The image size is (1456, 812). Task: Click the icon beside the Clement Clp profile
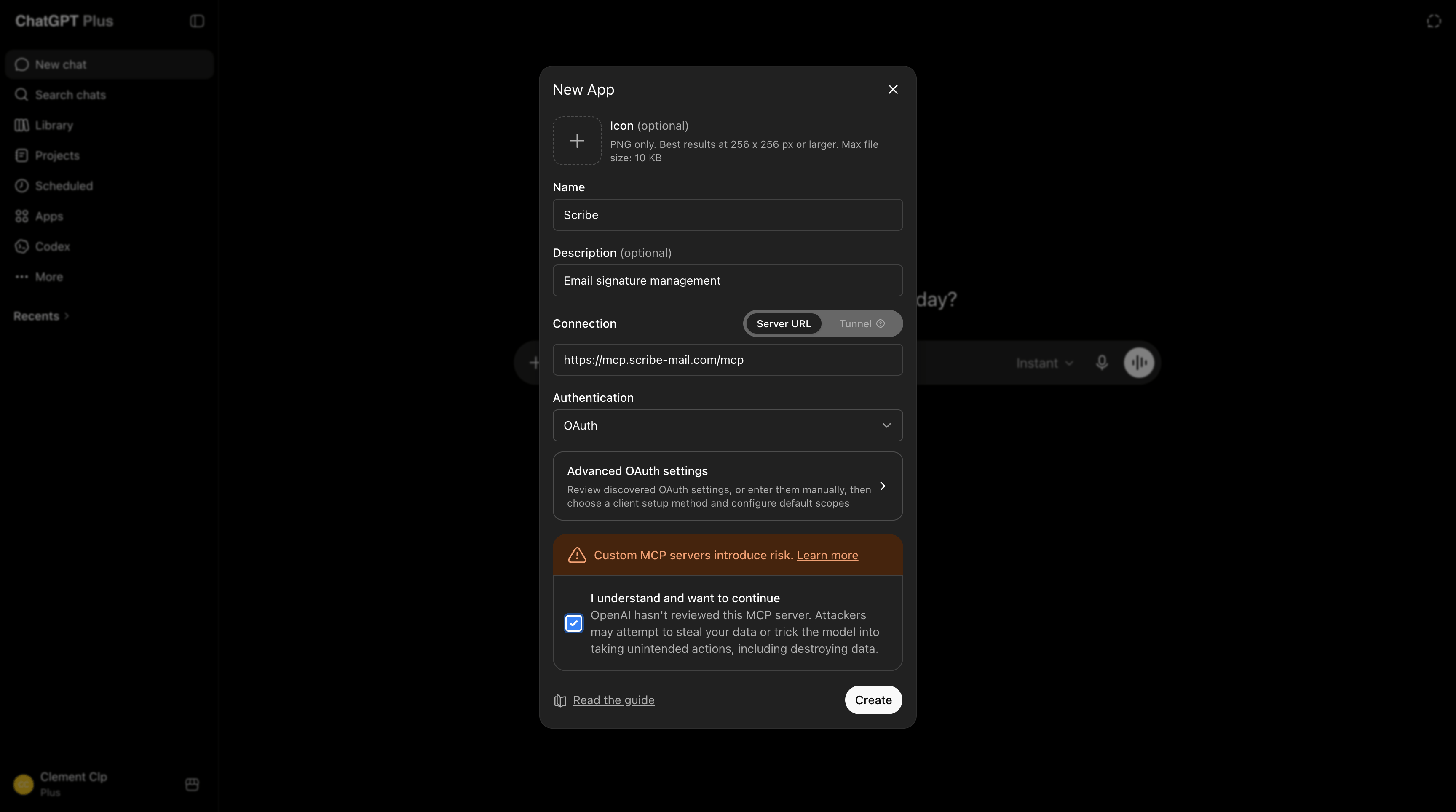point(192,784)
